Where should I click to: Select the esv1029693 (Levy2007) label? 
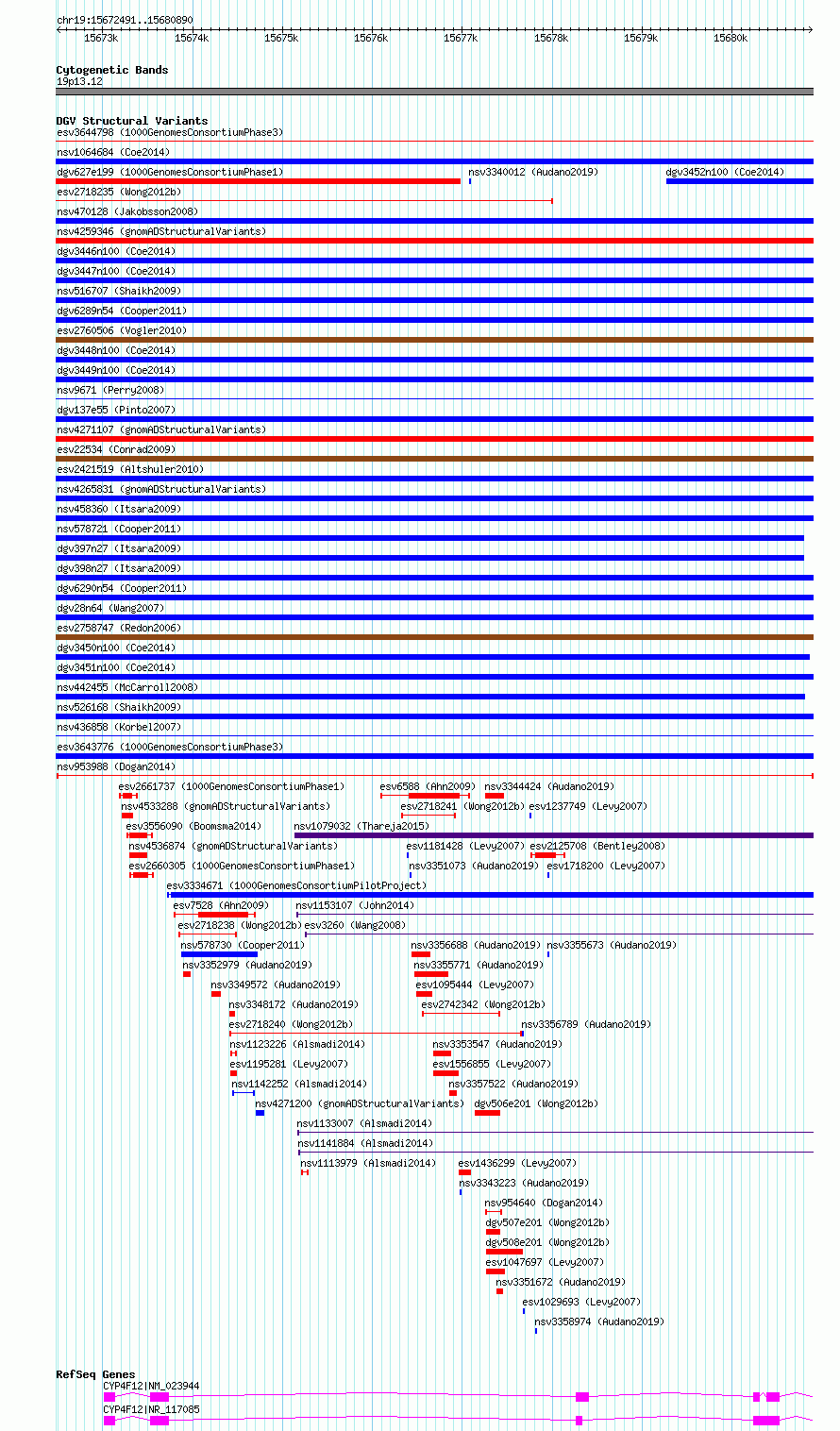(x=581, y=1303)
